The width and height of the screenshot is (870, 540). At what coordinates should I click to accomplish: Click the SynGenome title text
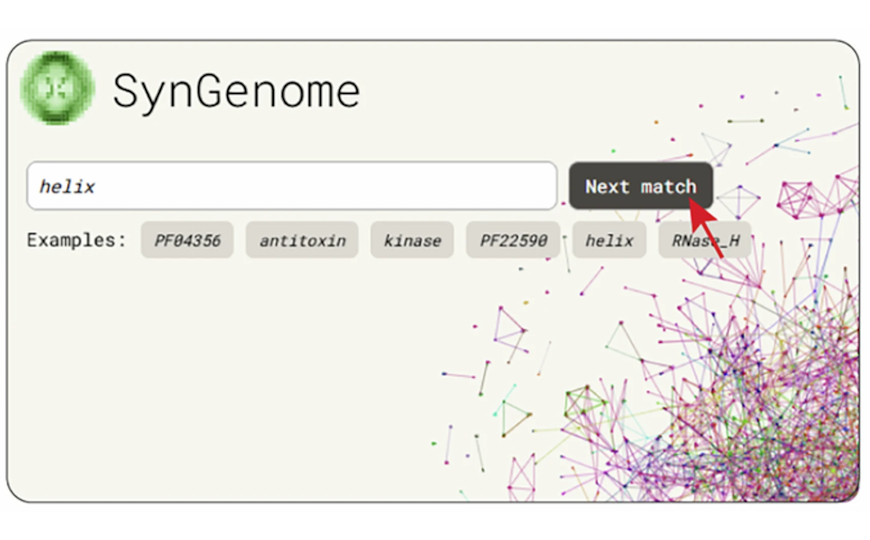coord(236,91)
